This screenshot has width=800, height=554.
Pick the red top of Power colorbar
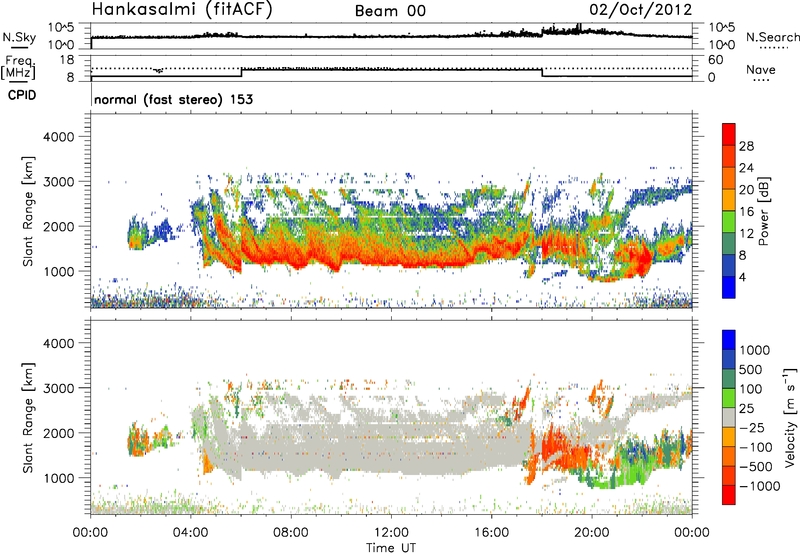pos(729,134)
